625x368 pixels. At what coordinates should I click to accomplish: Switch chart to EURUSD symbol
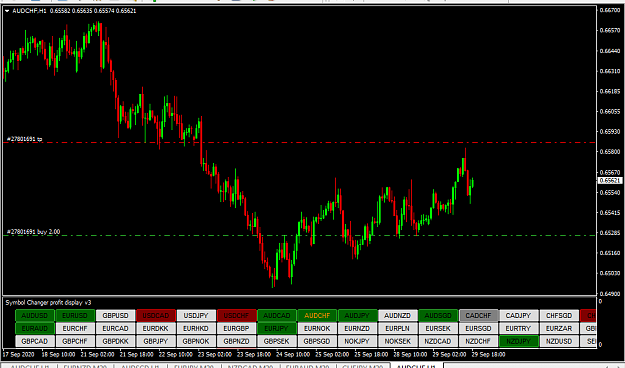tap(75, 315)
